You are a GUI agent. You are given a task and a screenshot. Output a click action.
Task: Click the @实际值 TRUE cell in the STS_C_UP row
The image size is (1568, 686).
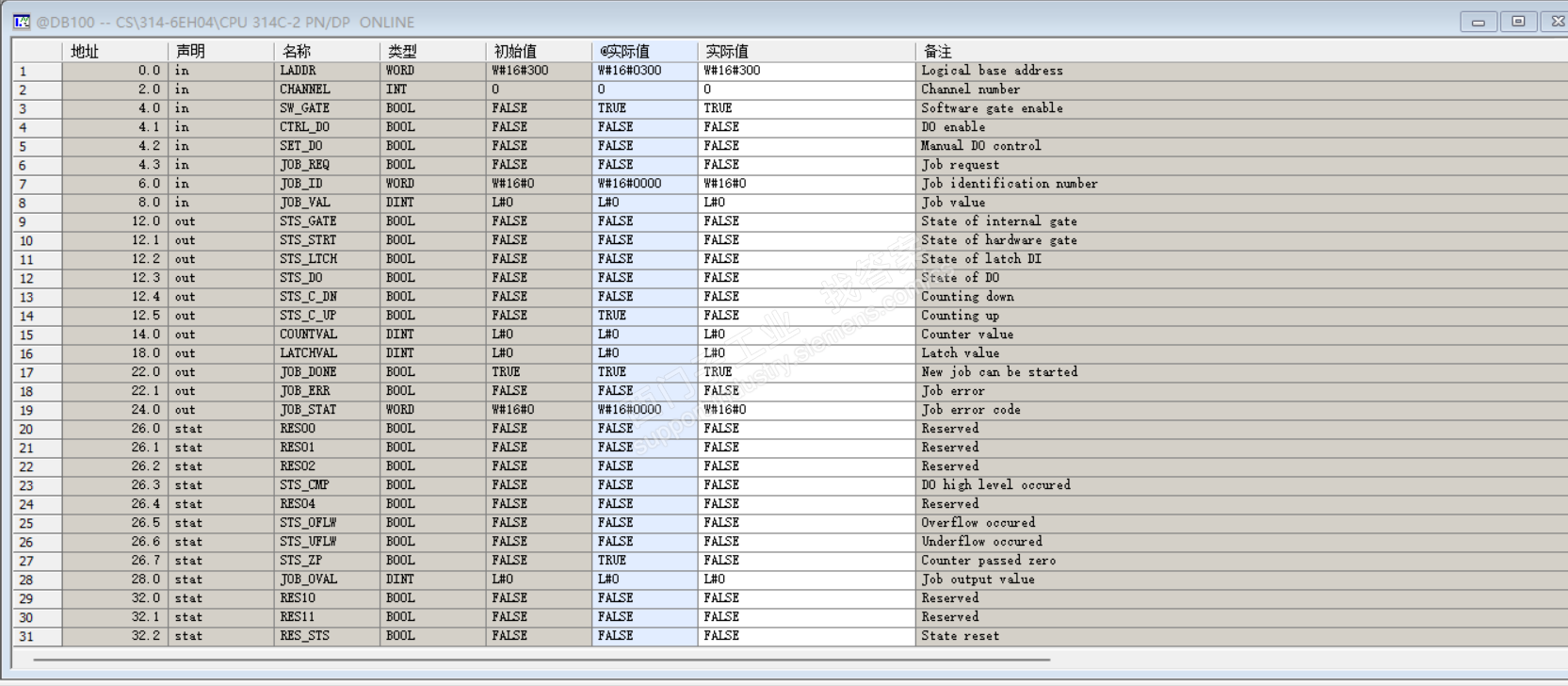tap(645, 316)
